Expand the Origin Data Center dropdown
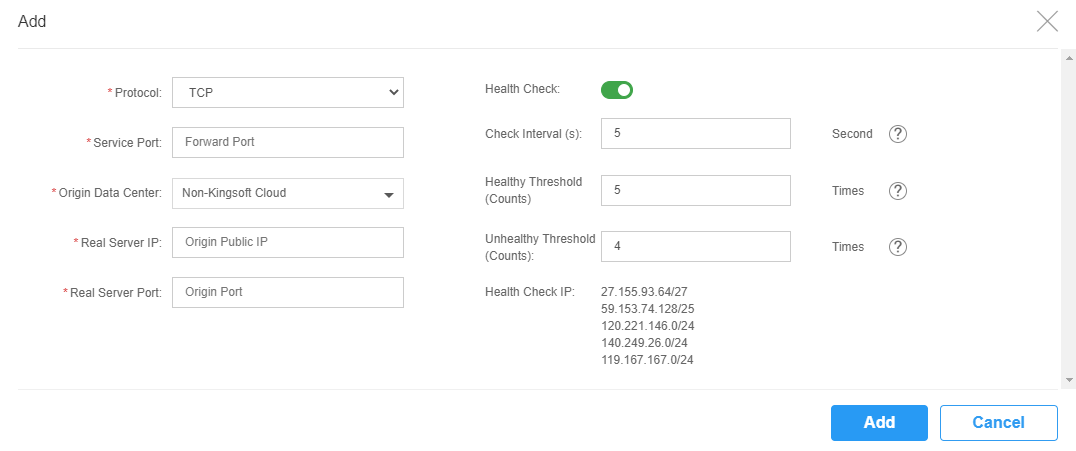The height and width of the screenshot is (451, 1076). click(x=288, y=194)
